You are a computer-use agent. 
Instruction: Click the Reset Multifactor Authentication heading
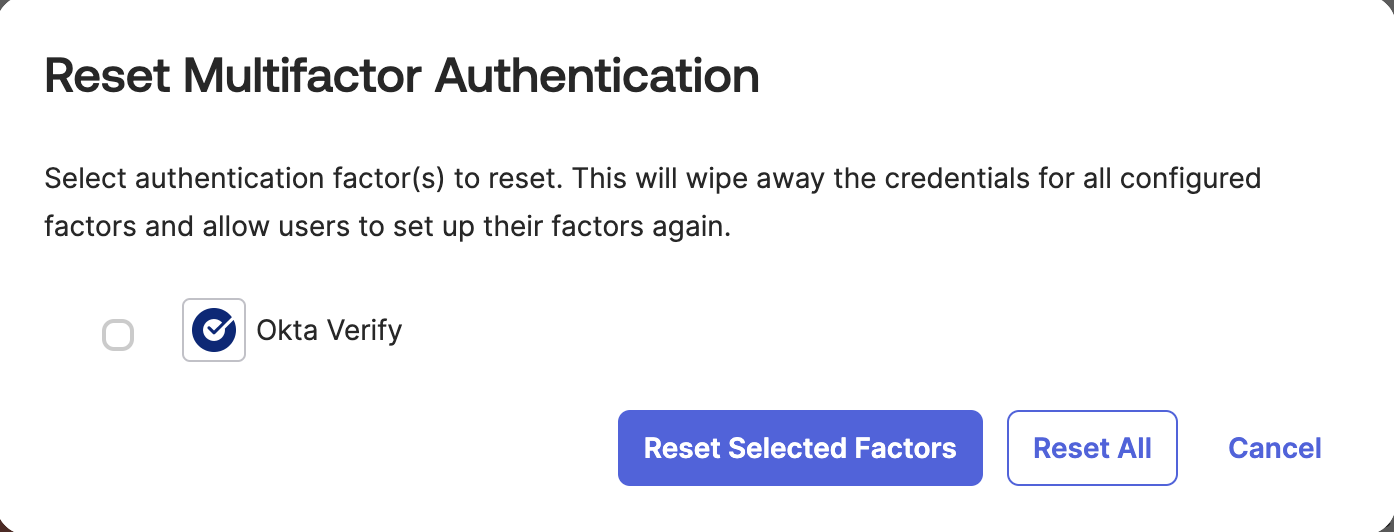pos(402,77)
